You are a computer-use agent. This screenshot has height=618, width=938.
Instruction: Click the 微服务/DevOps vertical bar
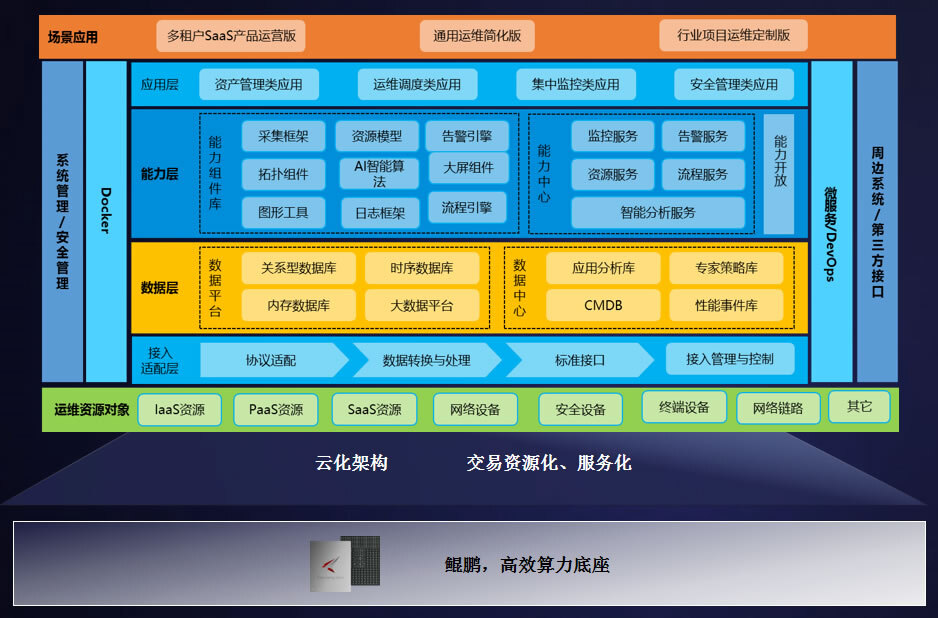tap(832, 221)
